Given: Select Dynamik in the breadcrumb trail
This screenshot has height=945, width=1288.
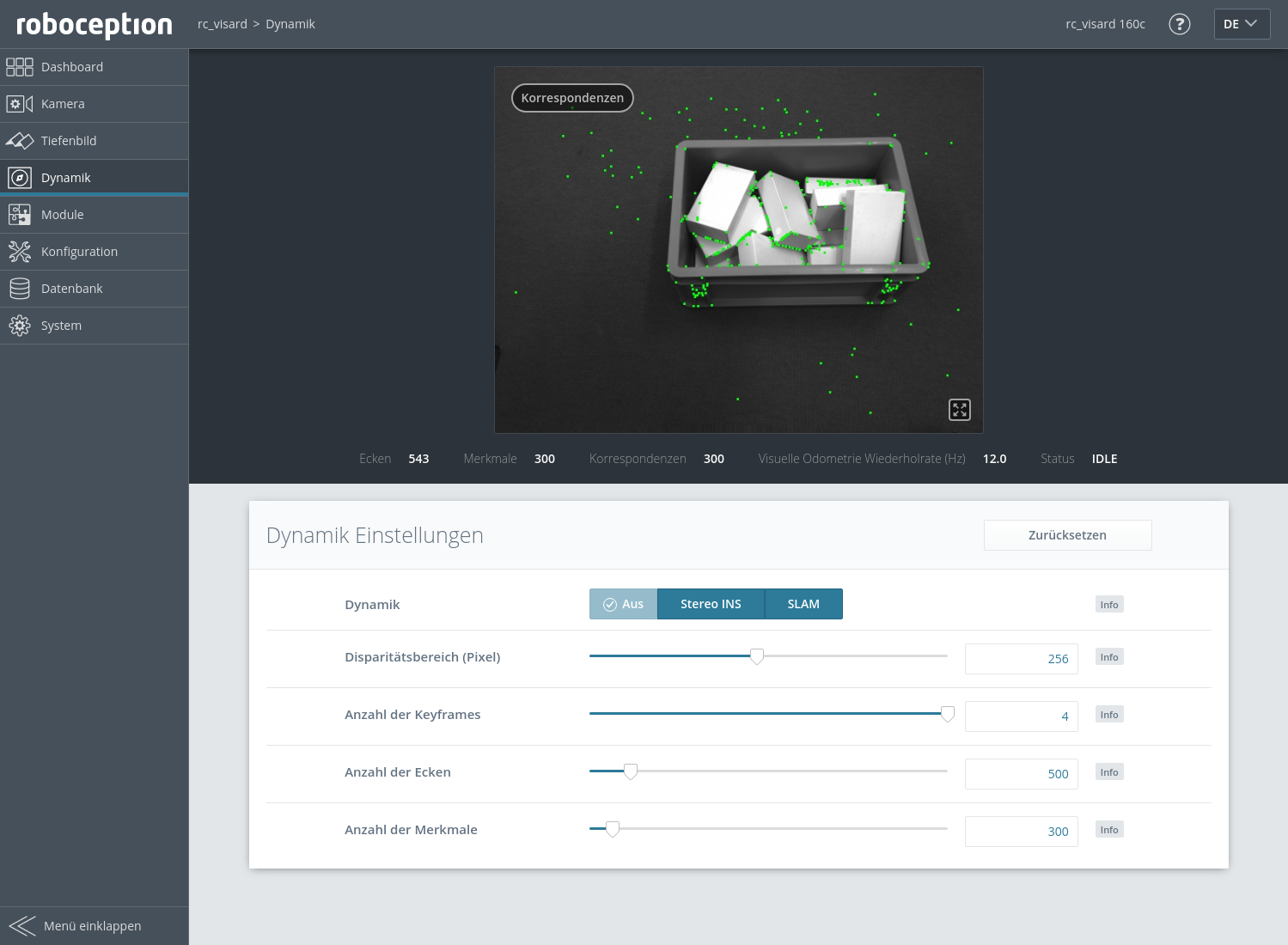Looking at the screenshot, I should [290, 24].
